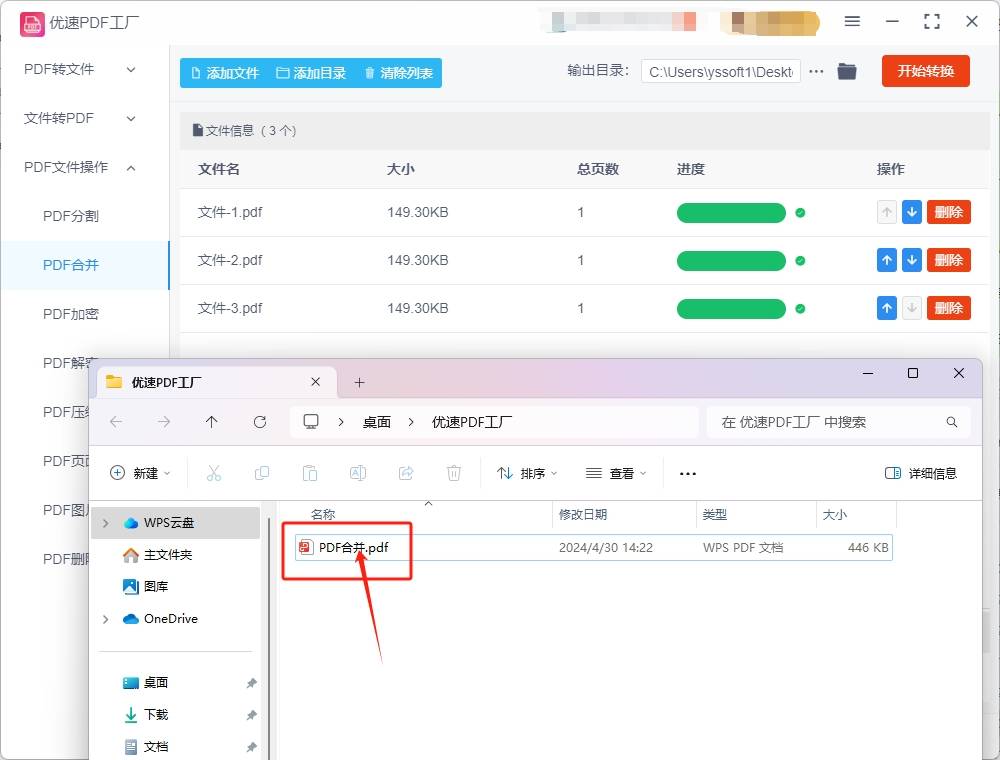Expand the WPS云盘 tree node
Screen dimensions: 1000x760
click(x=105, y=523)
